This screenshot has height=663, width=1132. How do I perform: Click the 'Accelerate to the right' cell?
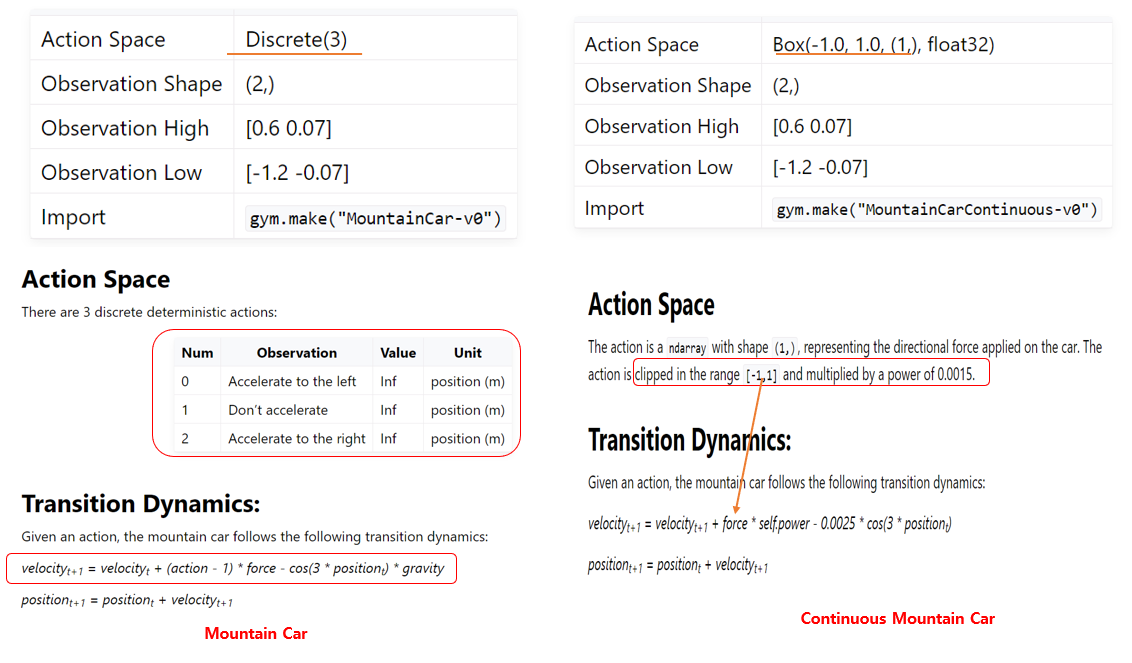tap(297, 438)
